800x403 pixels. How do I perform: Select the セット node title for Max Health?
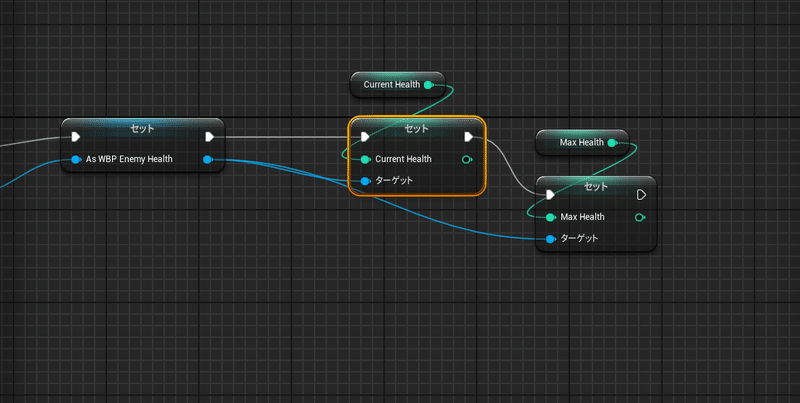tap(595, 186)
